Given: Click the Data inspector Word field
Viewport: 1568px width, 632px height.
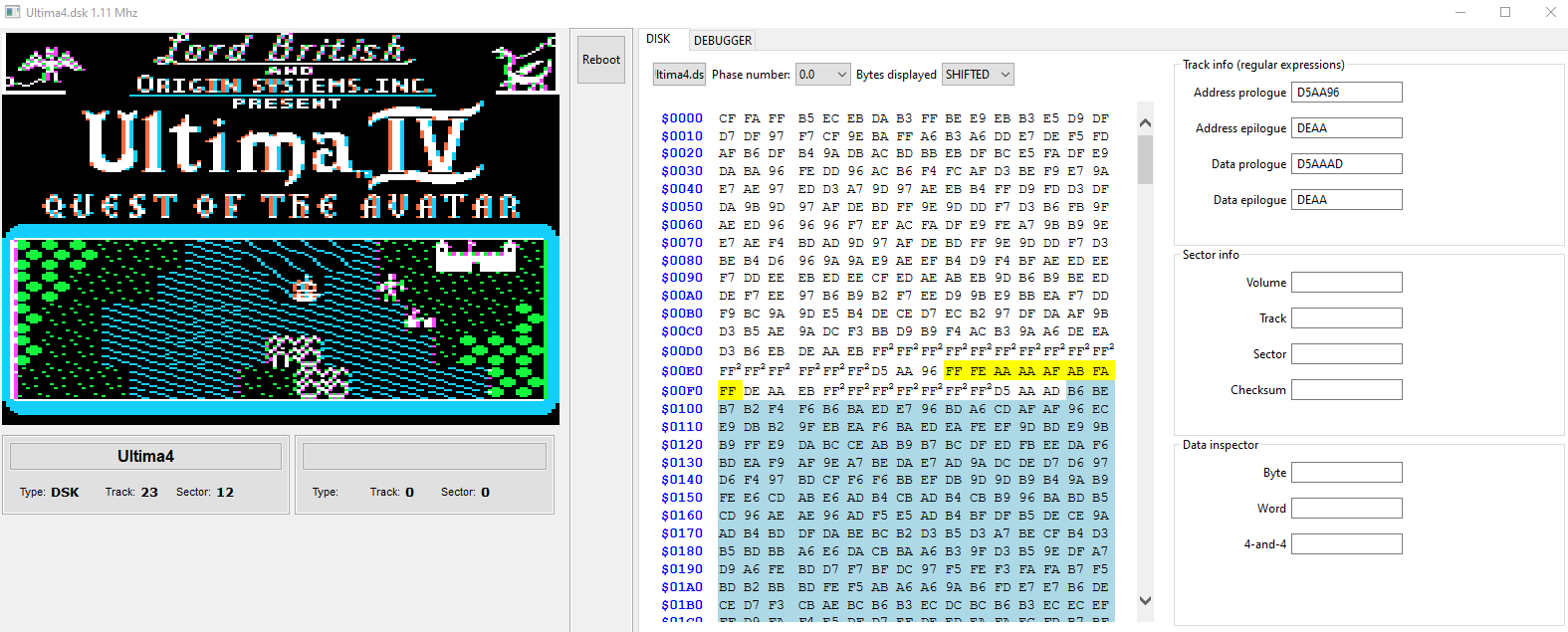Looking at the screenshot, I should point(1347,509).
